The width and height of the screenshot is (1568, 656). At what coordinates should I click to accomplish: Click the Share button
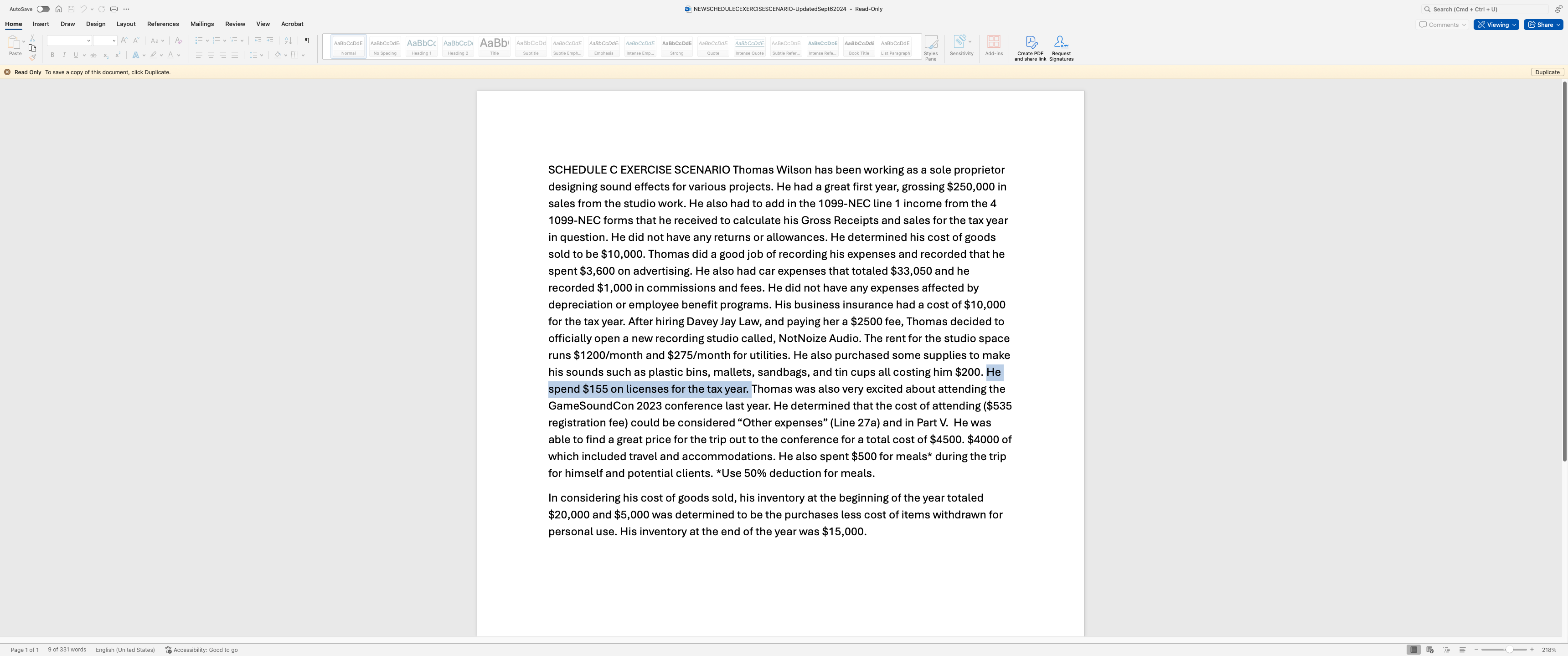pyautogui.click(x=1543, y=25)
